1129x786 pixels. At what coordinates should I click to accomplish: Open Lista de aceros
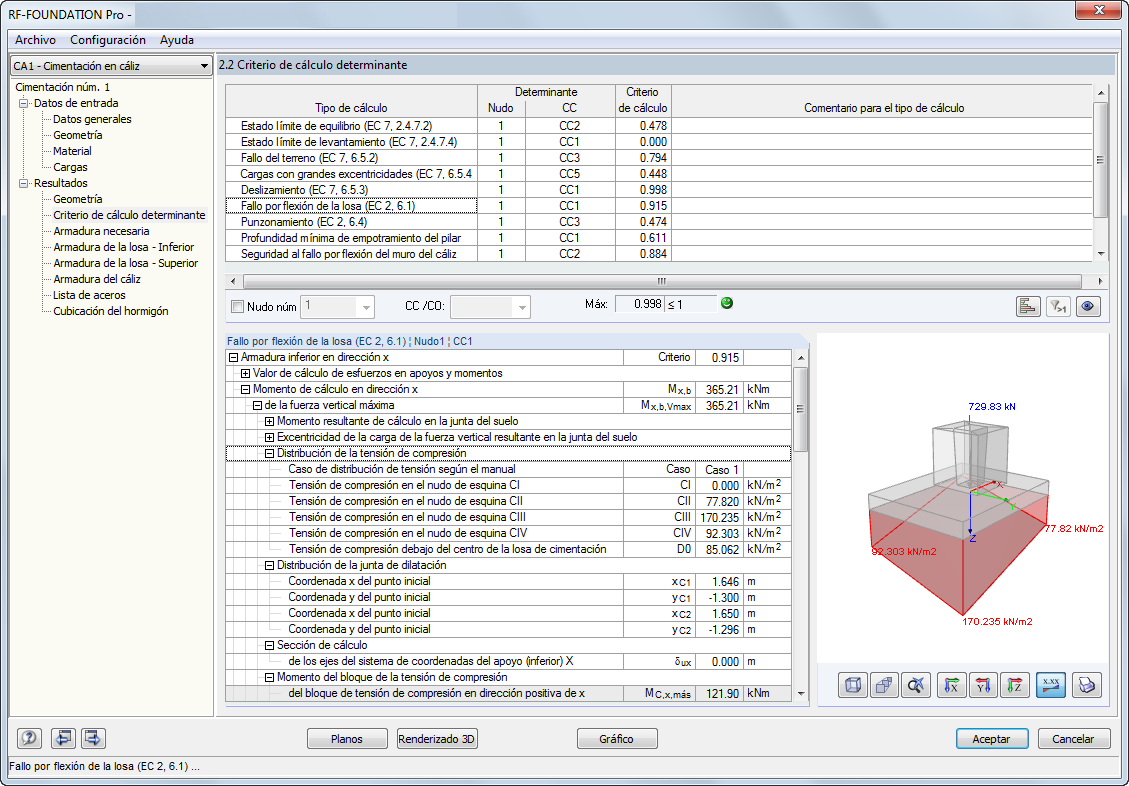[x=89, y=295]
